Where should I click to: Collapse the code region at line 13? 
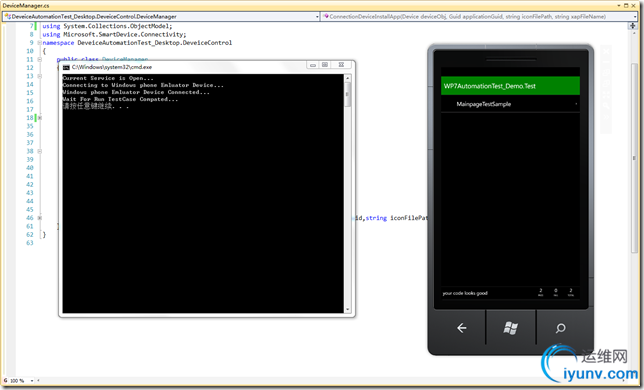point(39,76)
